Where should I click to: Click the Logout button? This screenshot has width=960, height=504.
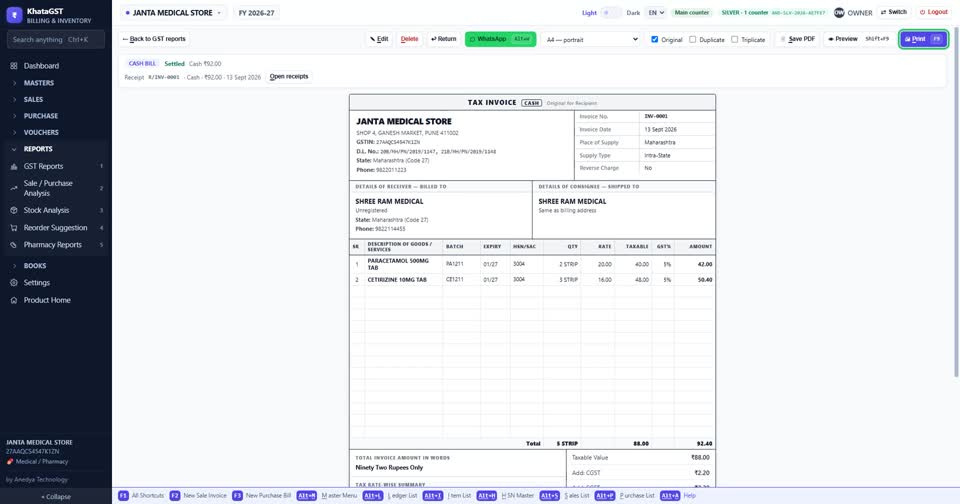[934, 12]
